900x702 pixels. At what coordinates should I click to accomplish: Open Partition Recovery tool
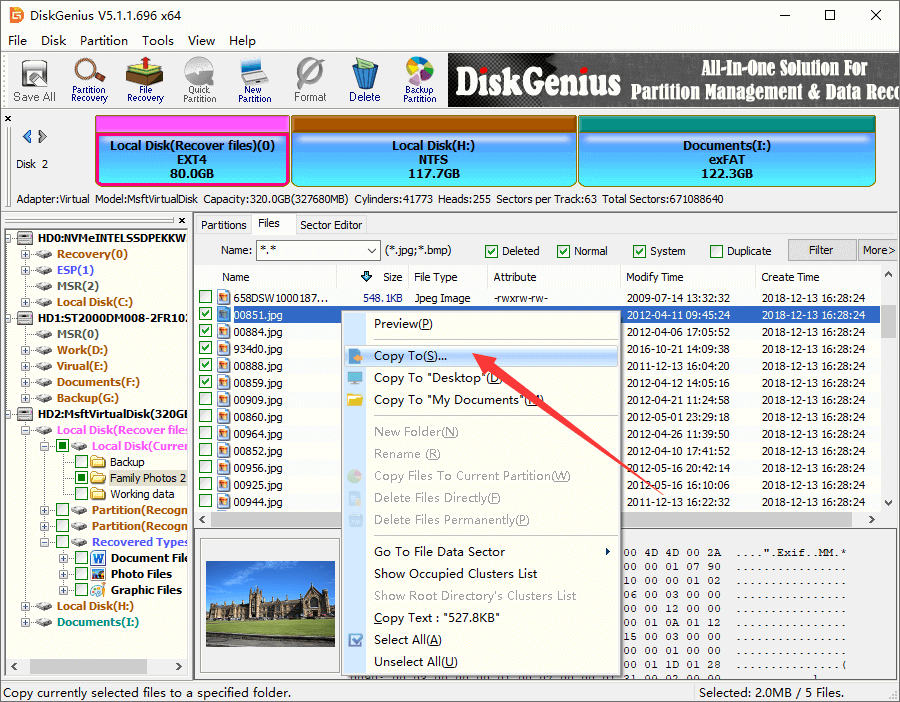click(89, 80)
